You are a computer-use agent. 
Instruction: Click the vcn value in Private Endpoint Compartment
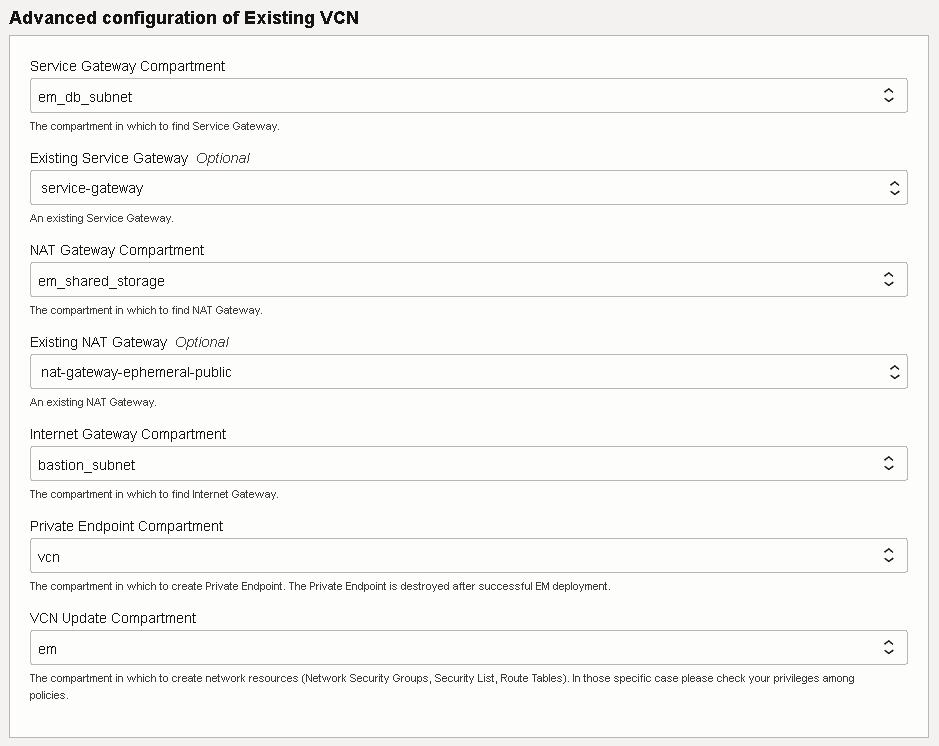point(48,555)
